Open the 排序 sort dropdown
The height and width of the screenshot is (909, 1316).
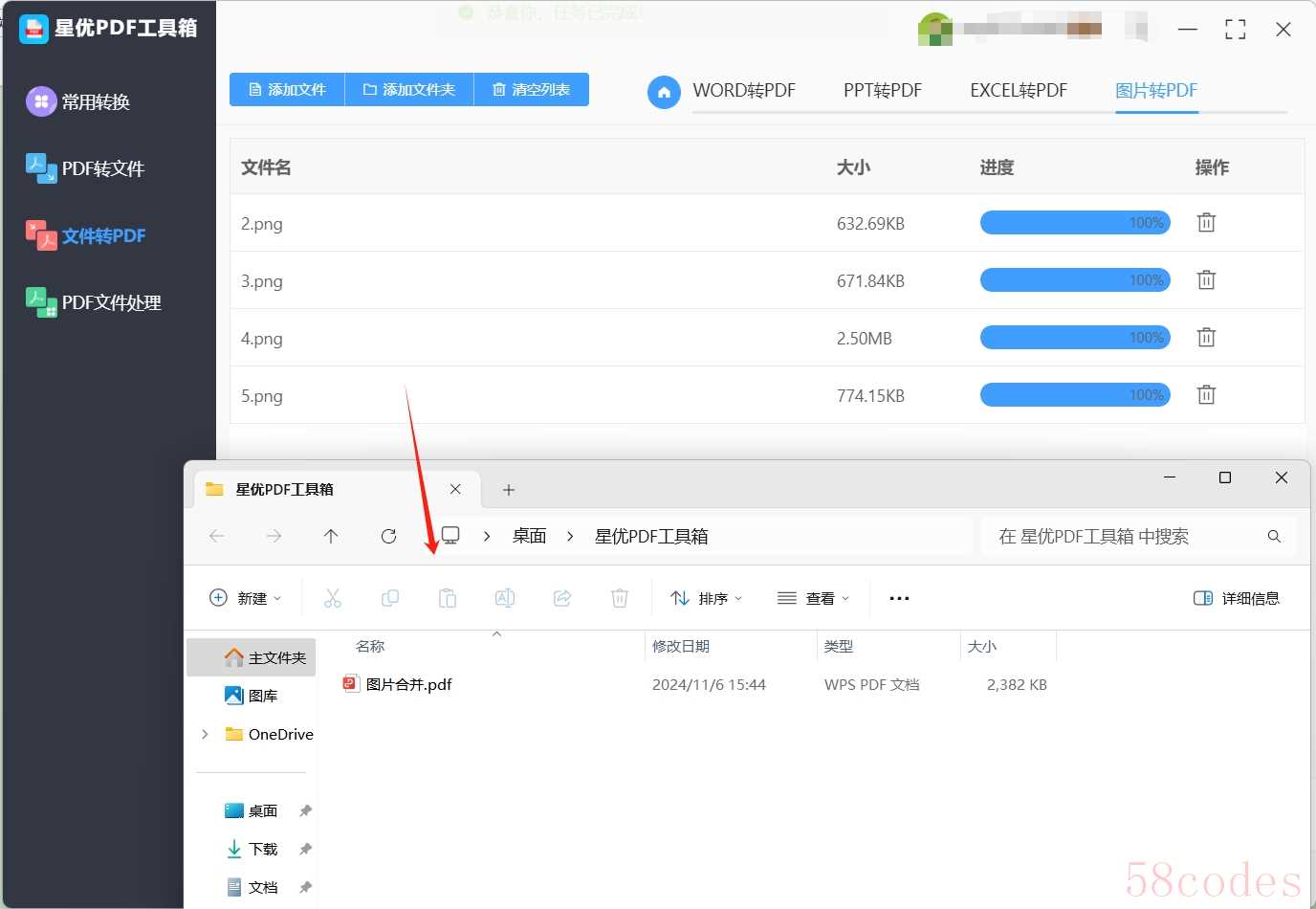pyautogui.click(x=707, y=598)
